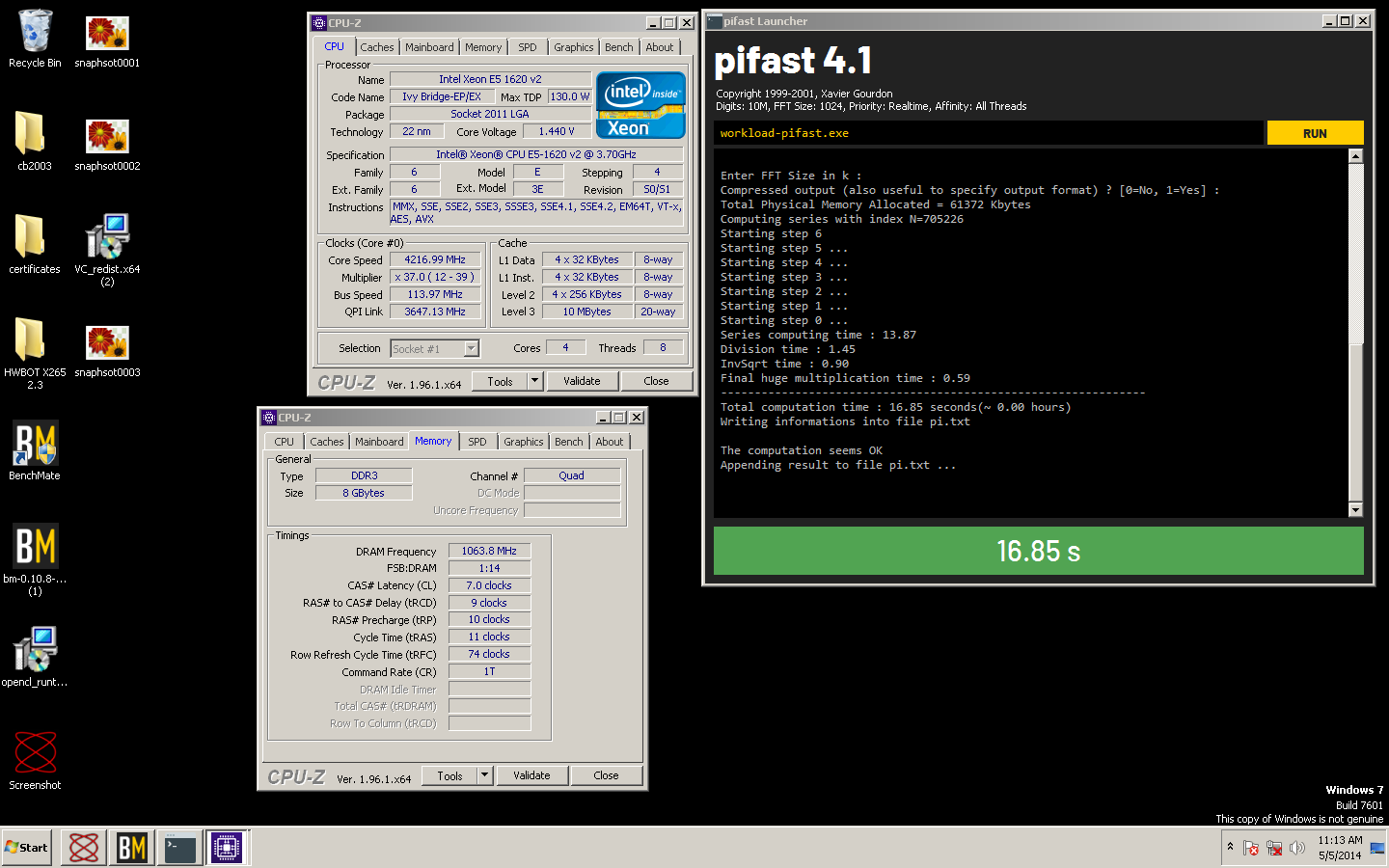Open the certificates folder icon

pos(34,244)
